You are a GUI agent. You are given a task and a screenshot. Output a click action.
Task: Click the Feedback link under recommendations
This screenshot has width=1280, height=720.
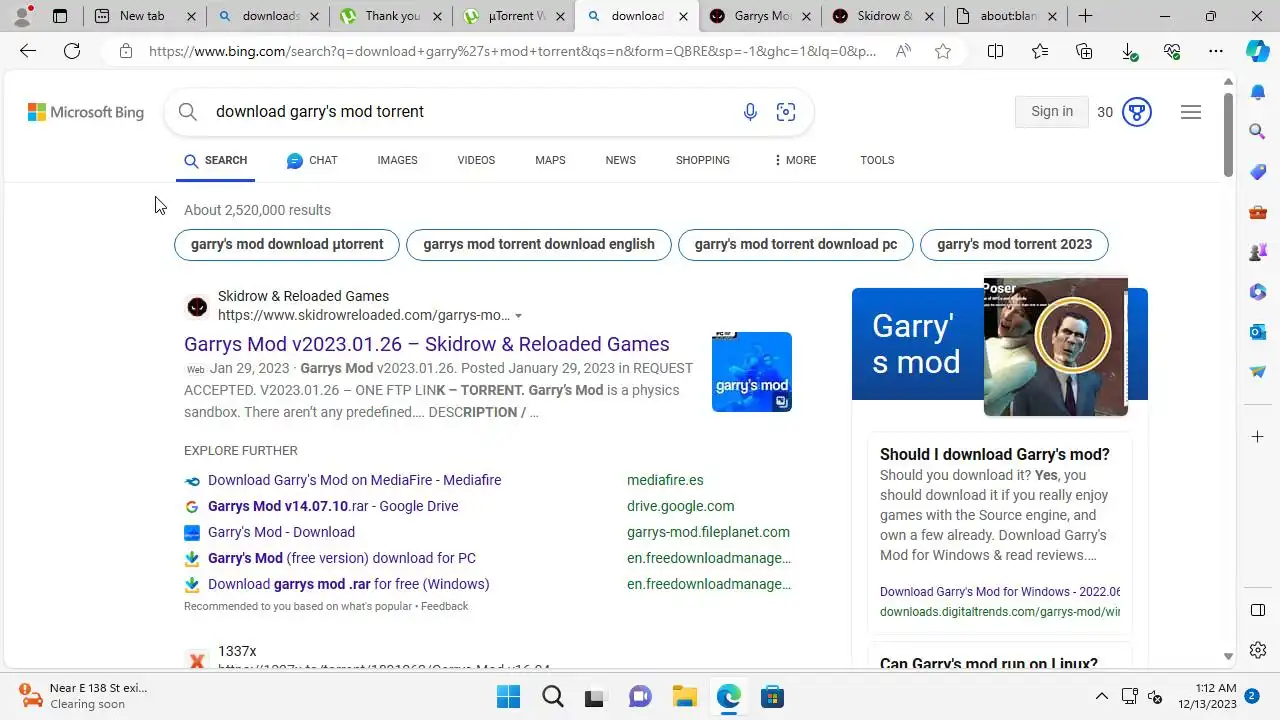click(x=444, y=606)
